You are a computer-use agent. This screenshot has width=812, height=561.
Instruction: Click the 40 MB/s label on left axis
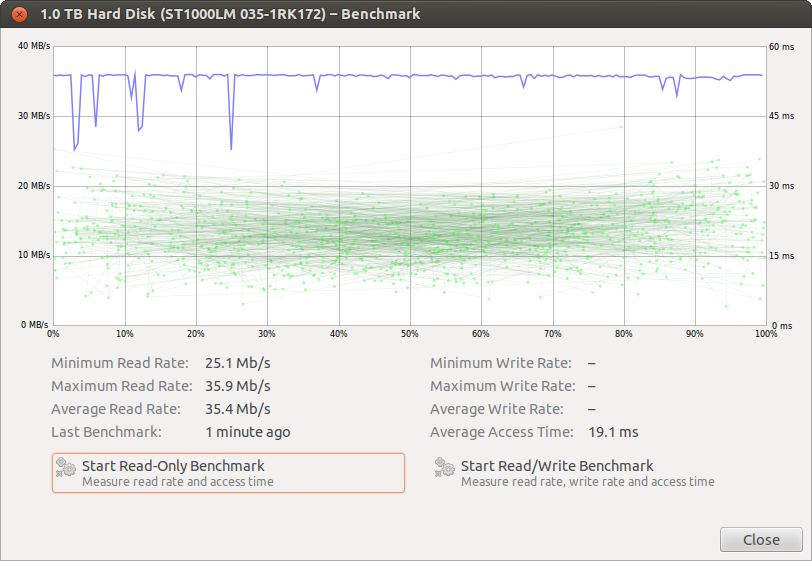pyautogui.click(x=33, y=46)
